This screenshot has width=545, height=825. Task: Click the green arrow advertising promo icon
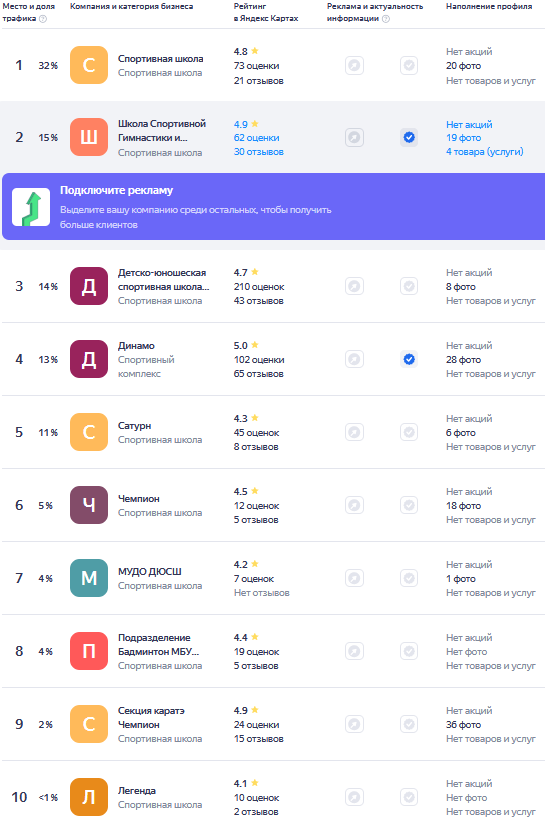click(31, 207)
